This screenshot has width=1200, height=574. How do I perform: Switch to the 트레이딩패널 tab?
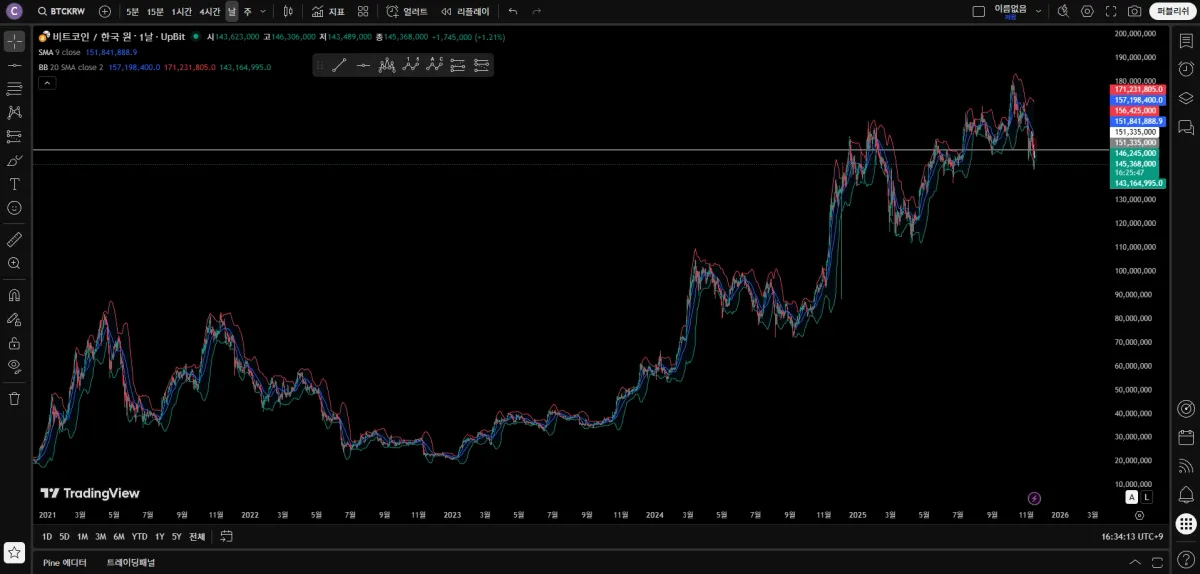(x=131, y=563)
